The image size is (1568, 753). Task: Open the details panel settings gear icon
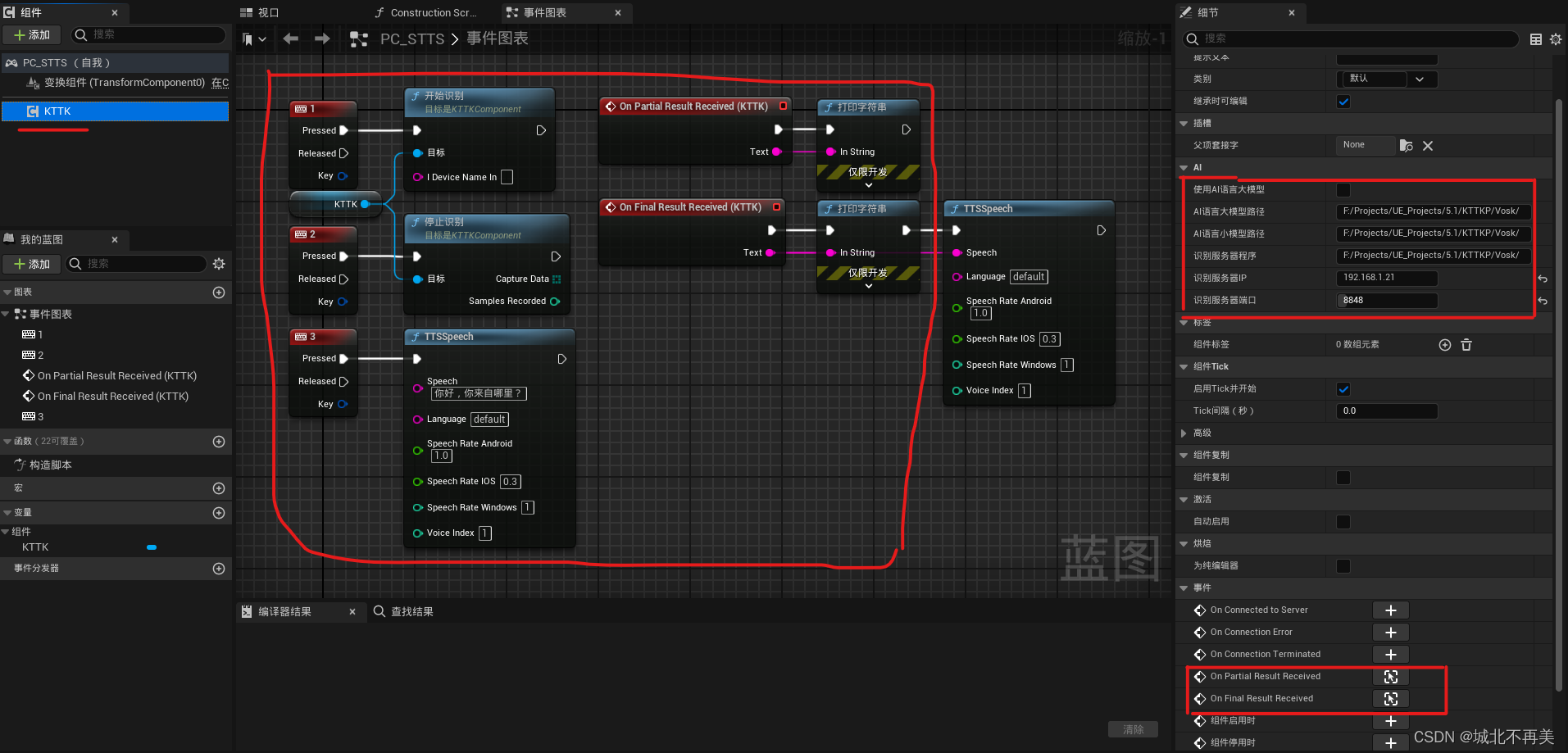[1557, 39]
